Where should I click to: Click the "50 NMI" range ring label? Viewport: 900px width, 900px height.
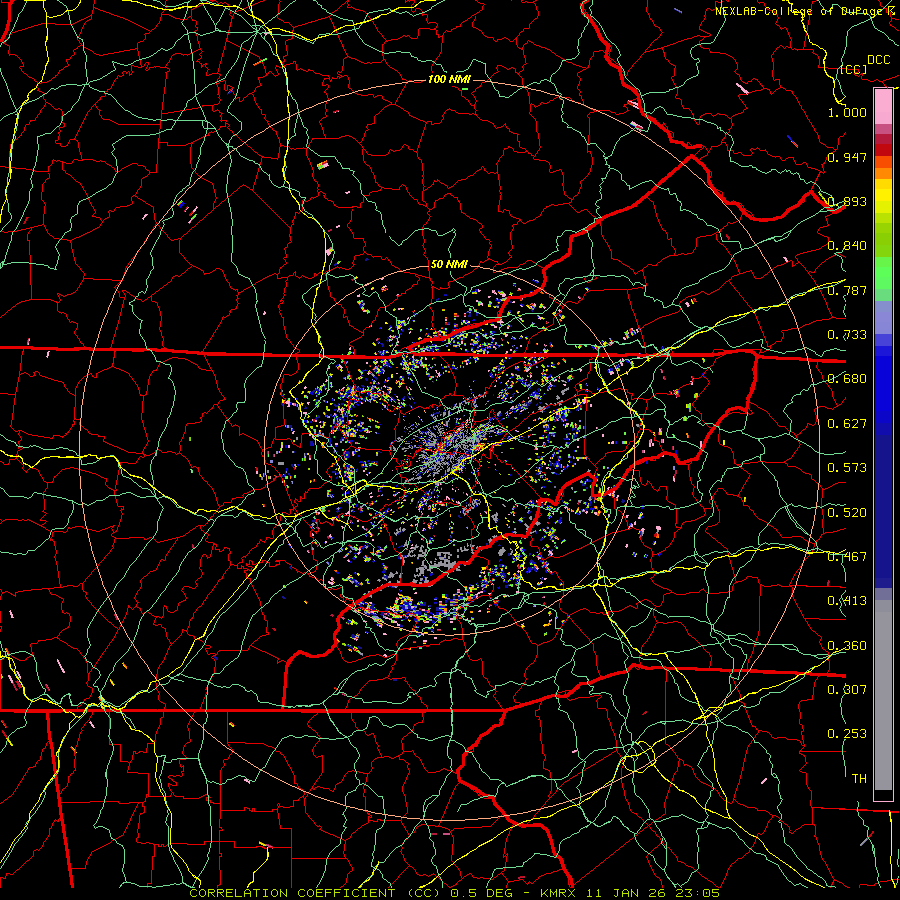tap(449, 265)
